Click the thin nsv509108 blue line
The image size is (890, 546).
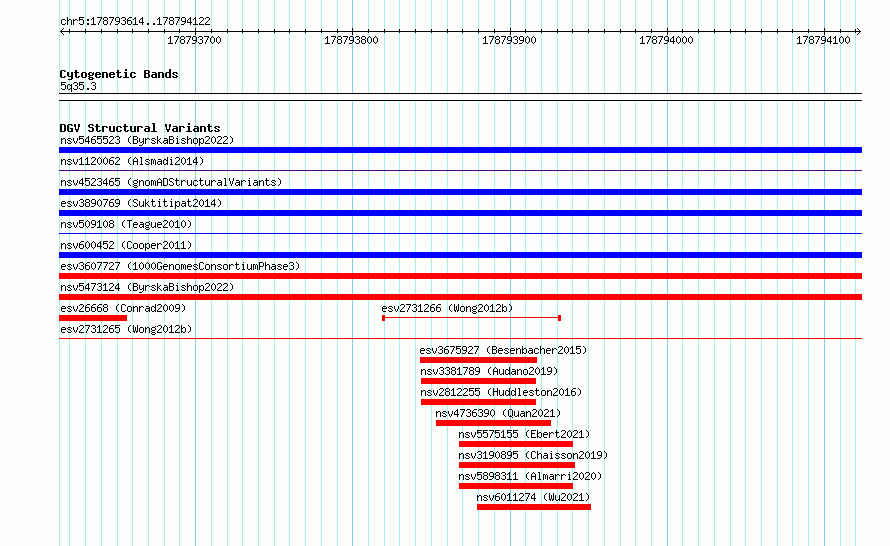460,233
